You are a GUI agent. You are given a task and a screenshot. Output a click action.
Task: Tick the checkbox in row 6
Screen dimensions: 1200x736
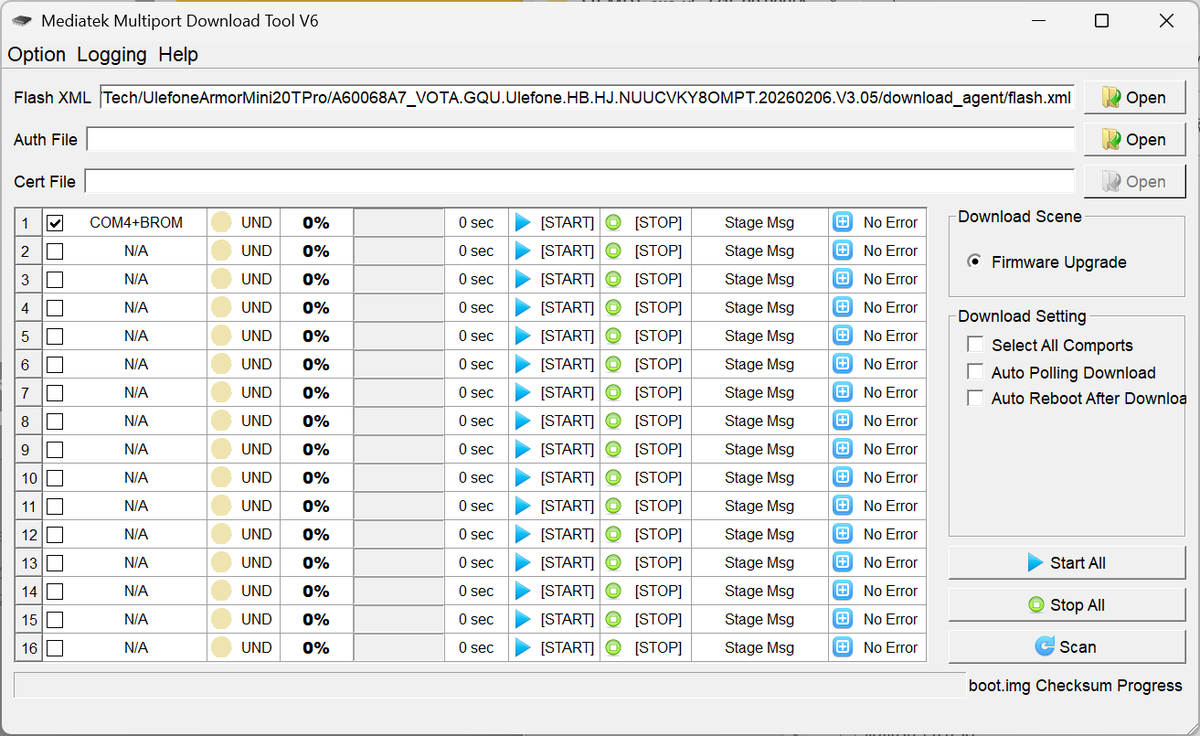(x=55, y=364)
